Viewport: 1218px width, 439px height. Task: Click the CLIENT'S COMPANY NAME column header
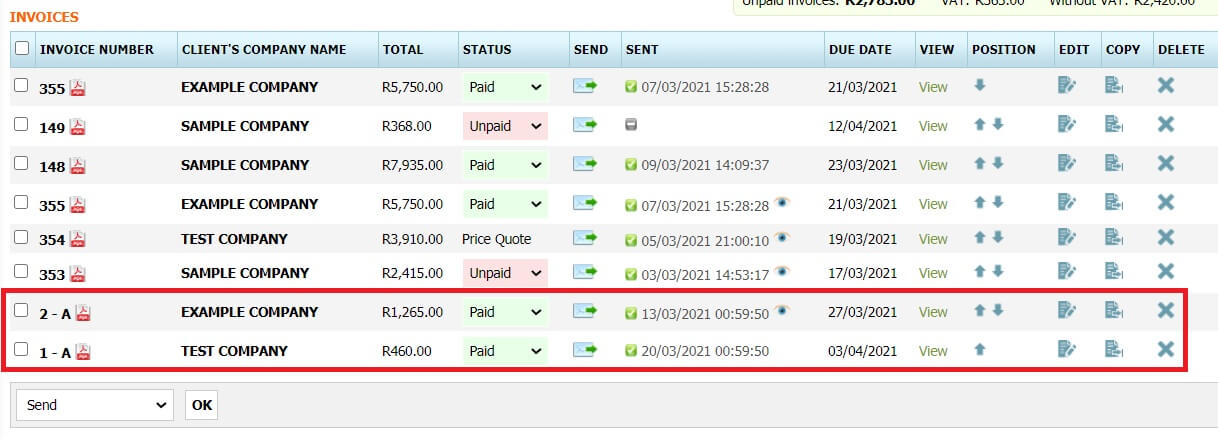[x=264, y=49]
